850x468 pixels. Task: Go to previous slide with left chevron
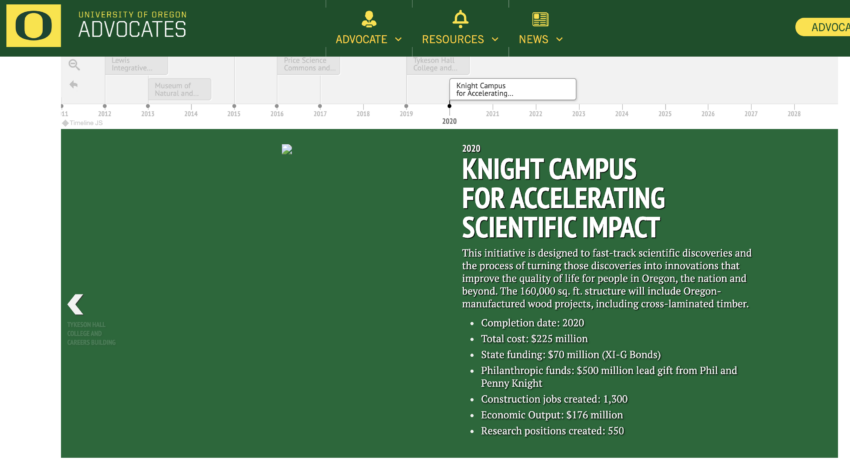75,304
